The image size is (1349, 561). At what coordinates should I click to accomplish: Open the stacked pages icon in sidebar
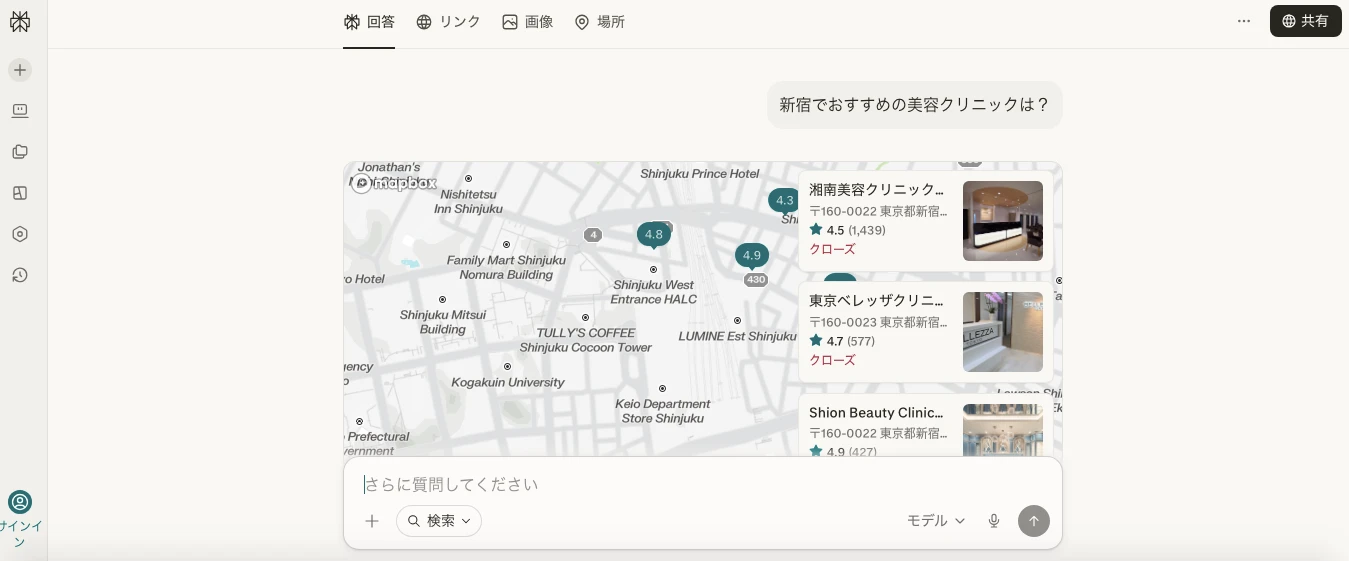pos(20,152)
